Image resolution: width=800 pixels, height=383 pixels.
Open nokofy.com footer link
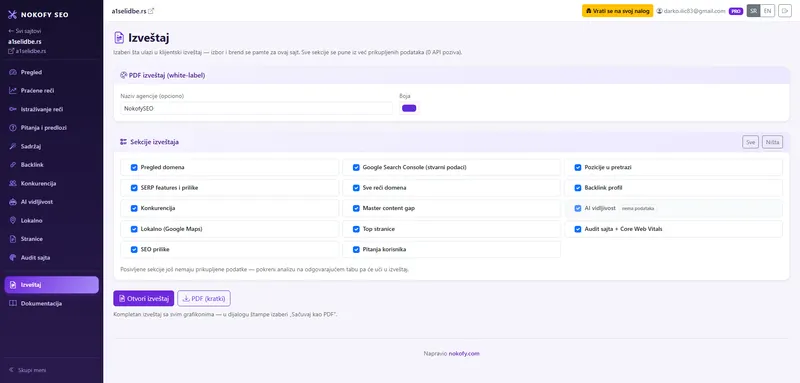(464, 353)
